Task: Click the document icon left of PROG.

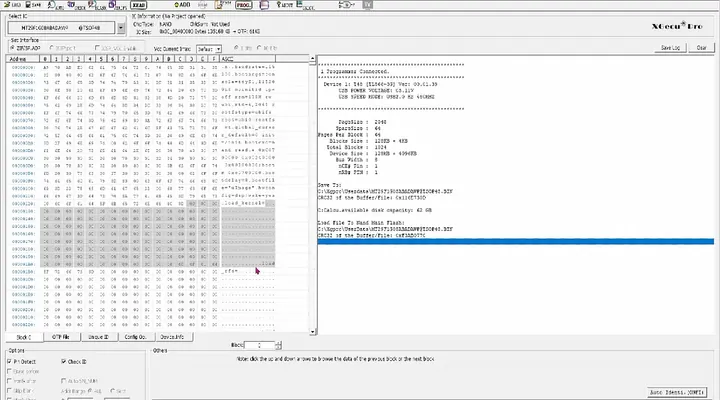Action: pos(223,5)
